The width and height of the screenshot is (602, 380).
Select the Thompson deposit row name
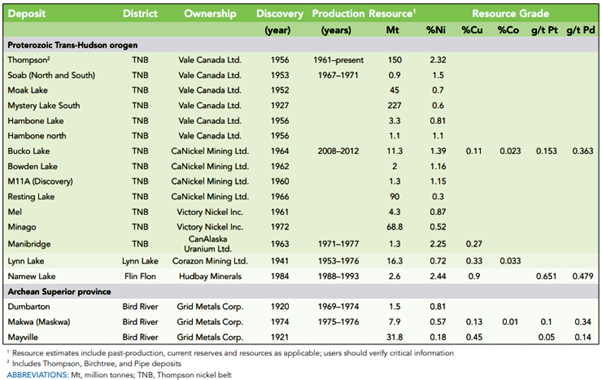point(29,60)
